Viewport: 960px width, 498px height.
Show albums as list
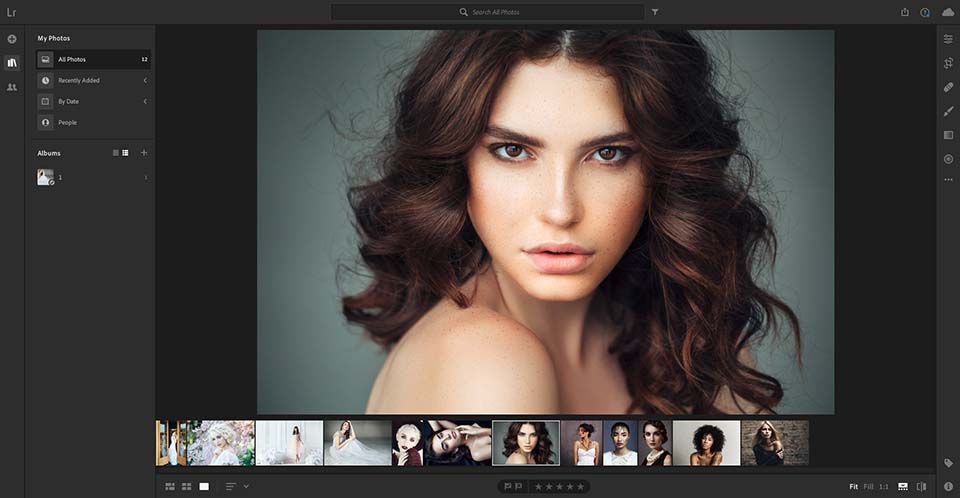(126, 153)
